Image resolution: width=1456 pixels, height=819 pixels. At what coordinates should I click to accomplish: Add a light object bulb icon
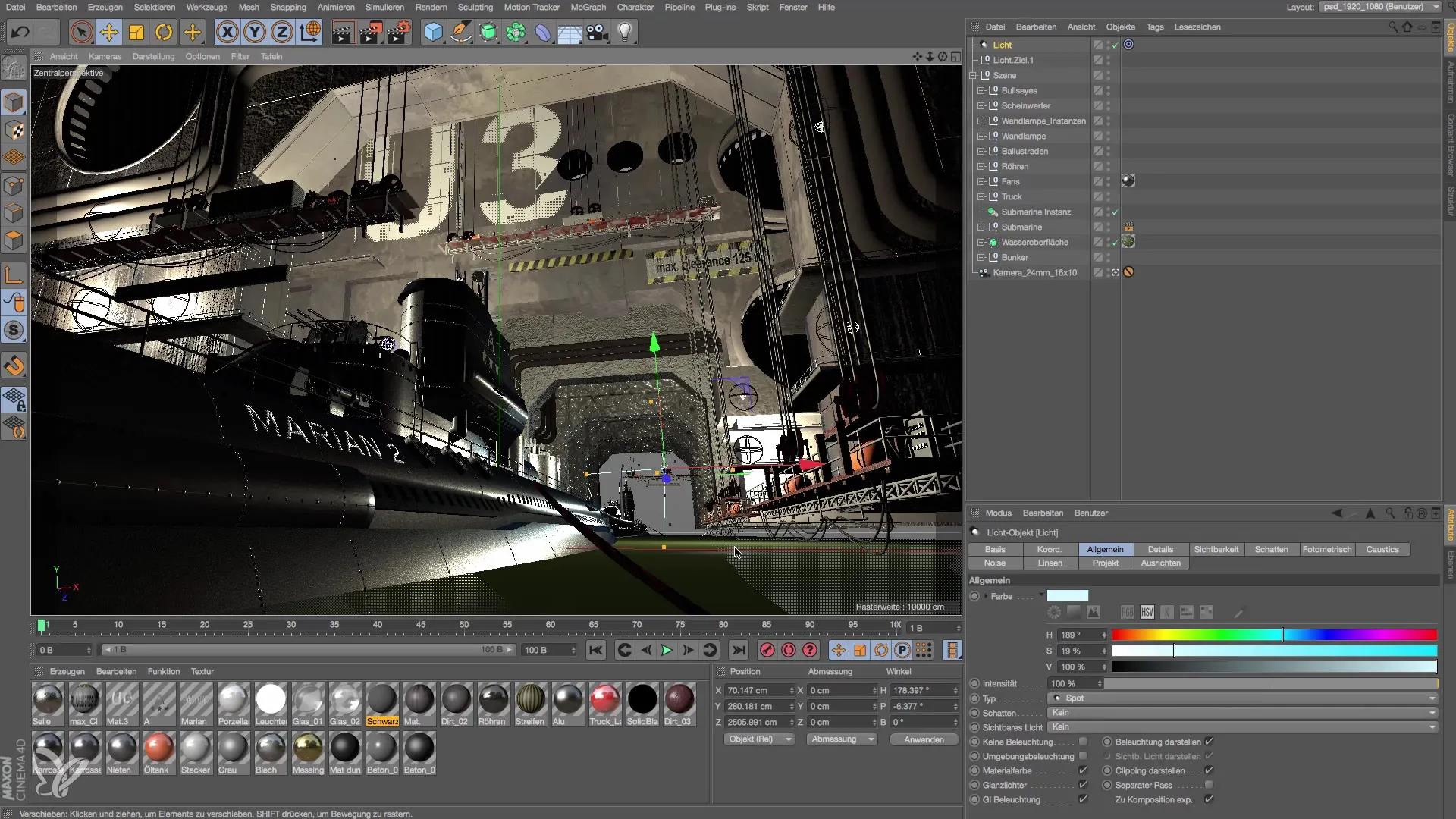(x=625, y=32)
